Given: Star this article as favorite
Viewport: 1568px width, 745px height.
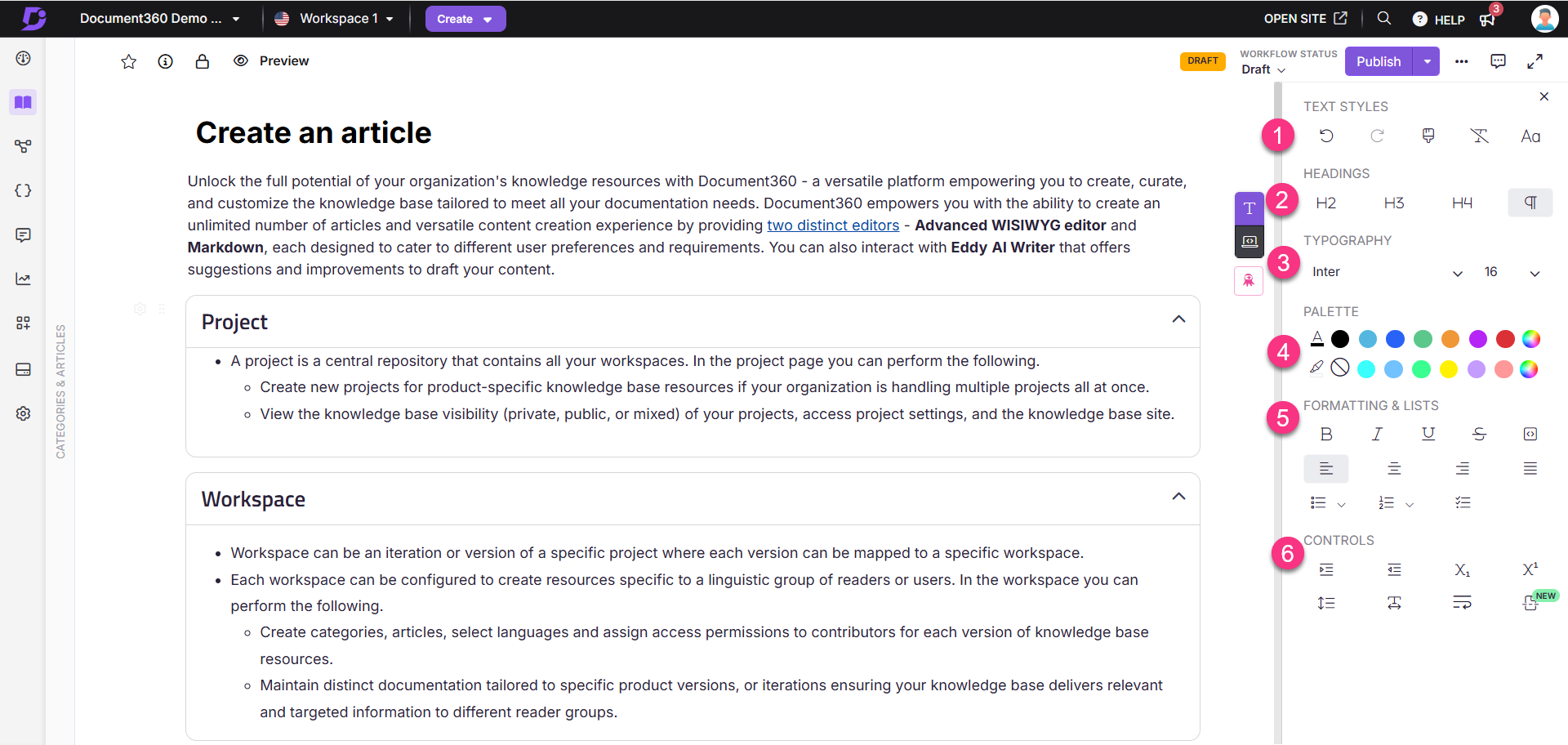Looking at the screenshot, I should click(128, 61).
